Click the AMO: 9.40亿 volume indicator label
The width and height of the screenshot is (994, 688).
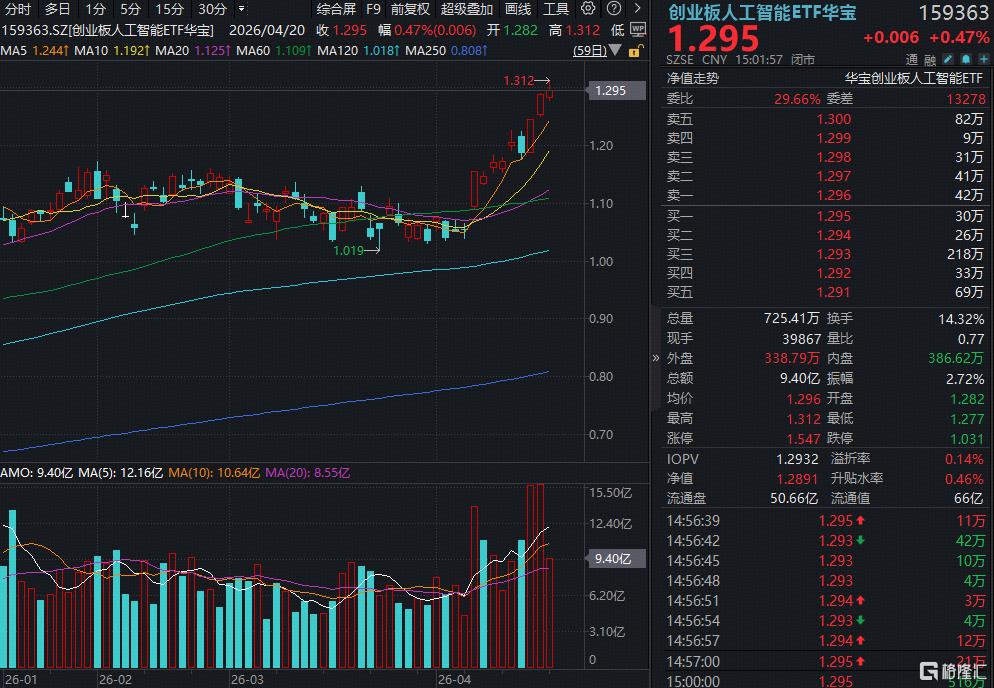[37, 473]
